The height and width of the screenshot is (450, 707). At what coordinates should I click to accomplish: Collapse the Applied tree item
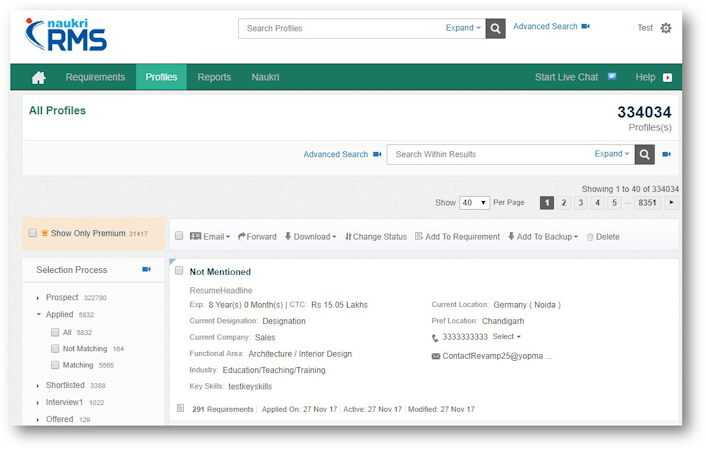pyautogui.click(x=38, y=314)
